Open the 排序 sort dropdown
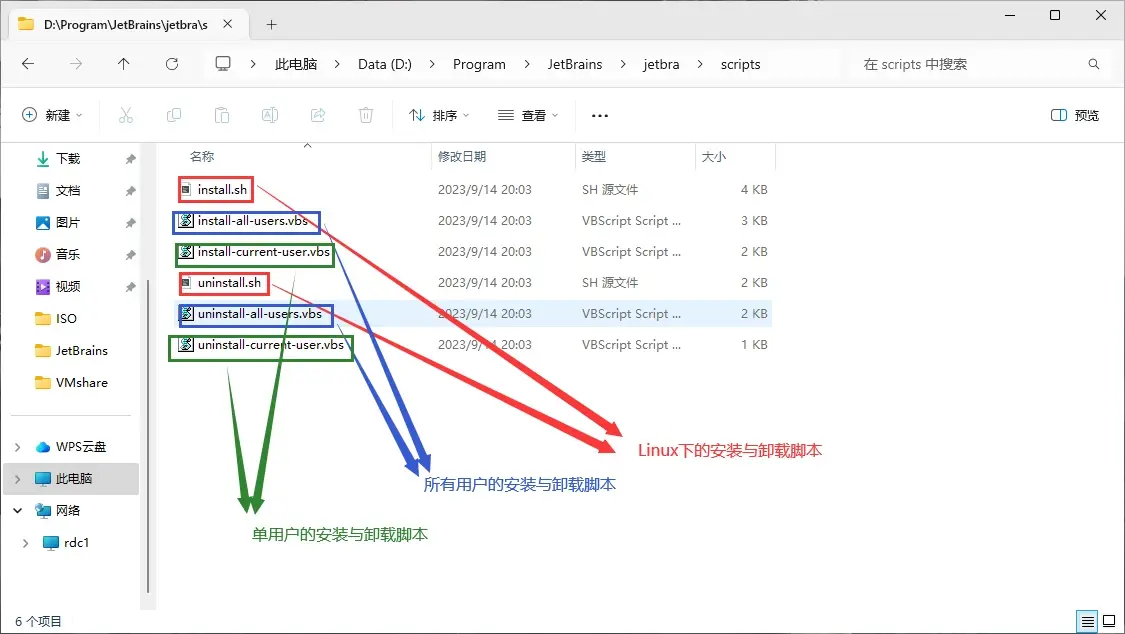Screen dimensions: 1125x634 point(439,115)
